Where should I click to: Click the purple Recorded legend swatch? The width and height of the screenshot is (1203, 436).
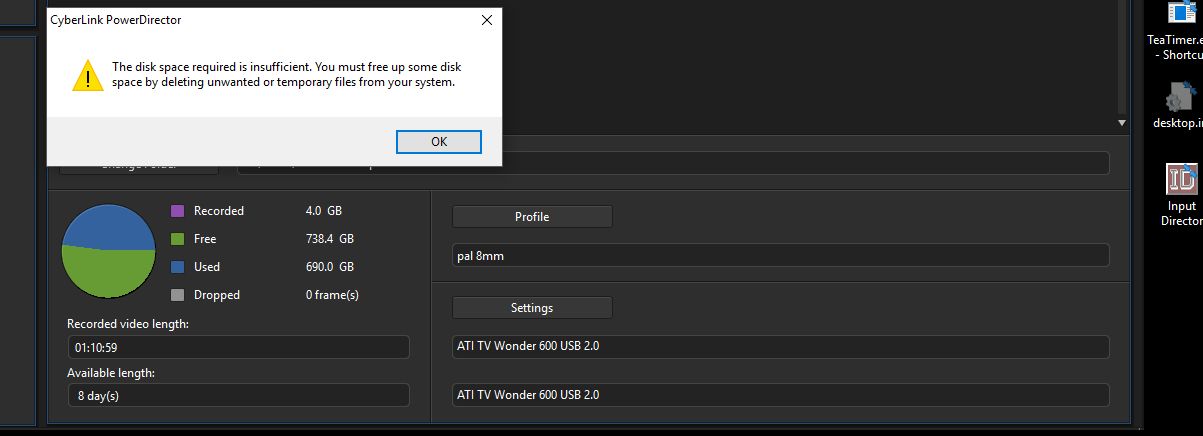tap(178, 211)
